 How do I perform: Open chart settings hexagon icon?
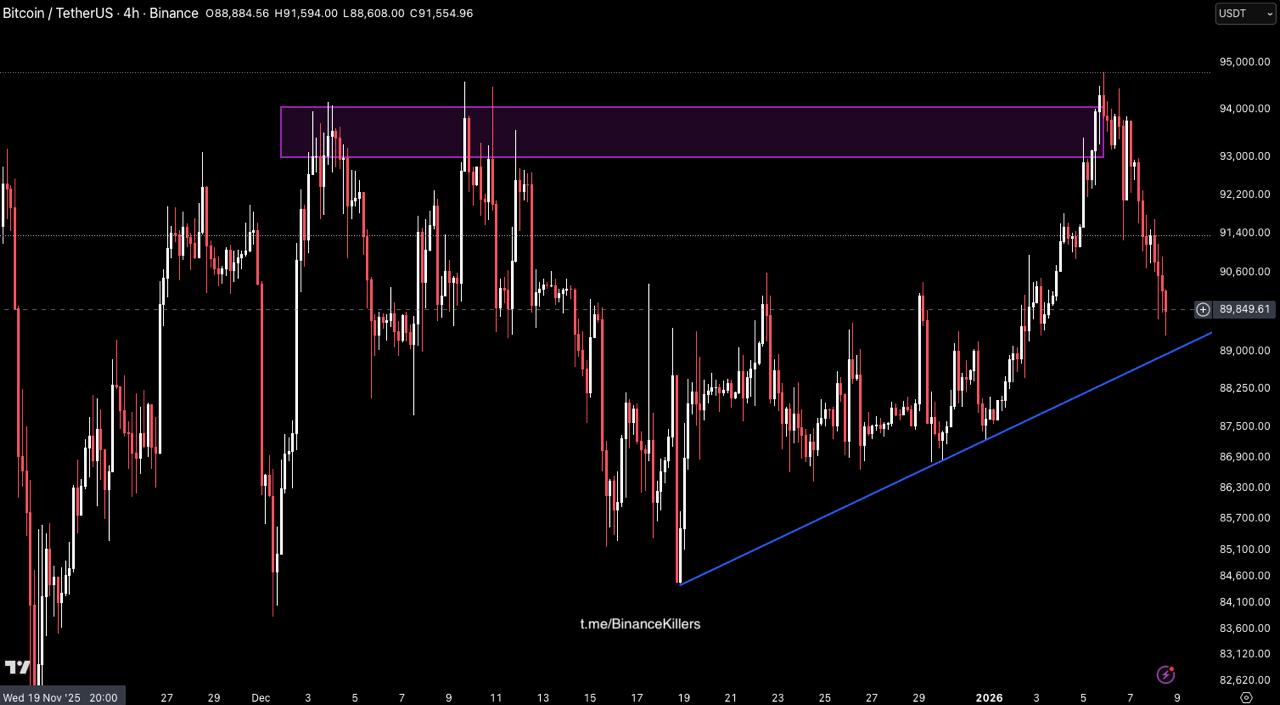tap(1246, 697)
